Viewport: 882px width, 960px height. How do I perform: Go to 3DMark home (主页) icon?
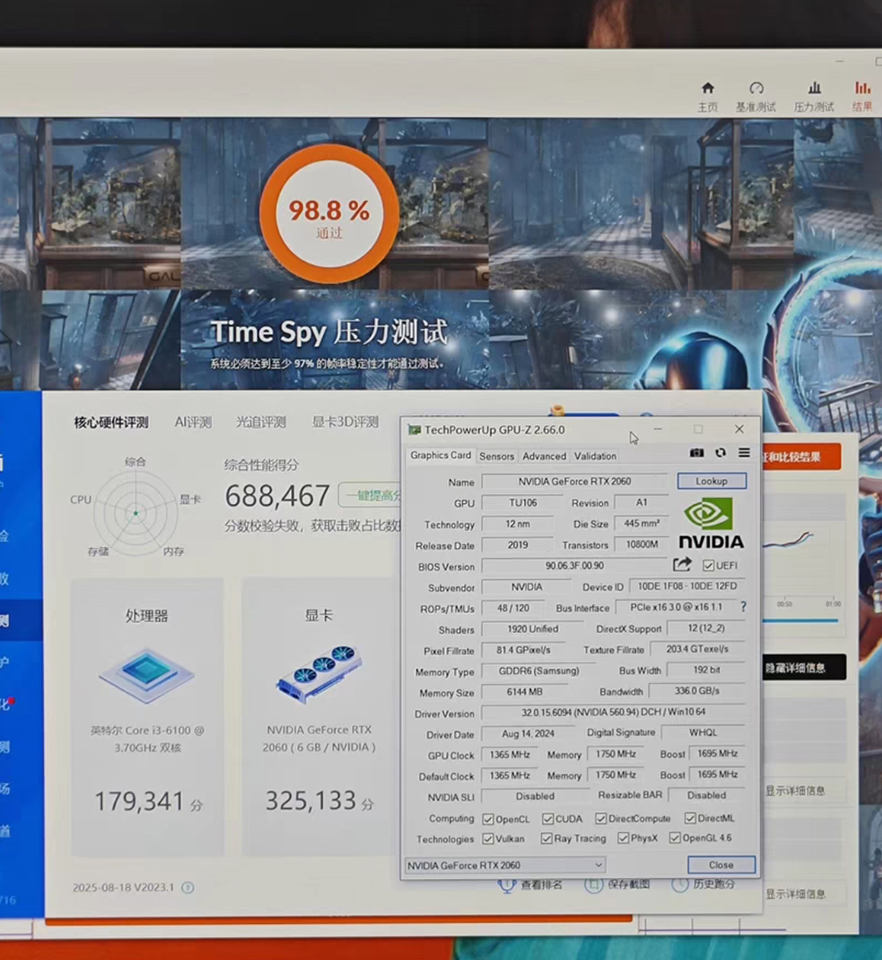pos(708,96)
